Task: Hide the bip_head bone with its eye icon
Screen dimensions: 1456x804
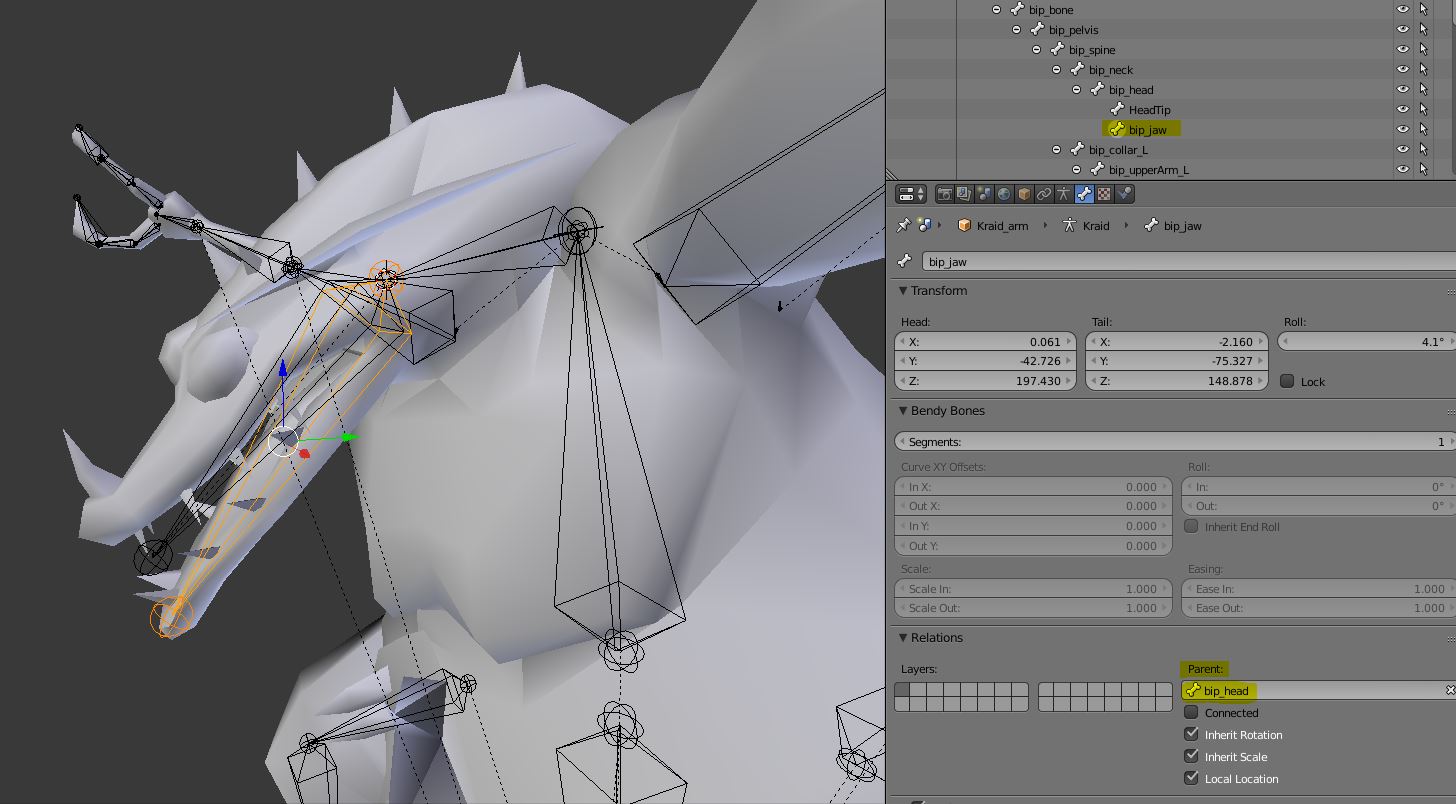Action: point(1403,90)
